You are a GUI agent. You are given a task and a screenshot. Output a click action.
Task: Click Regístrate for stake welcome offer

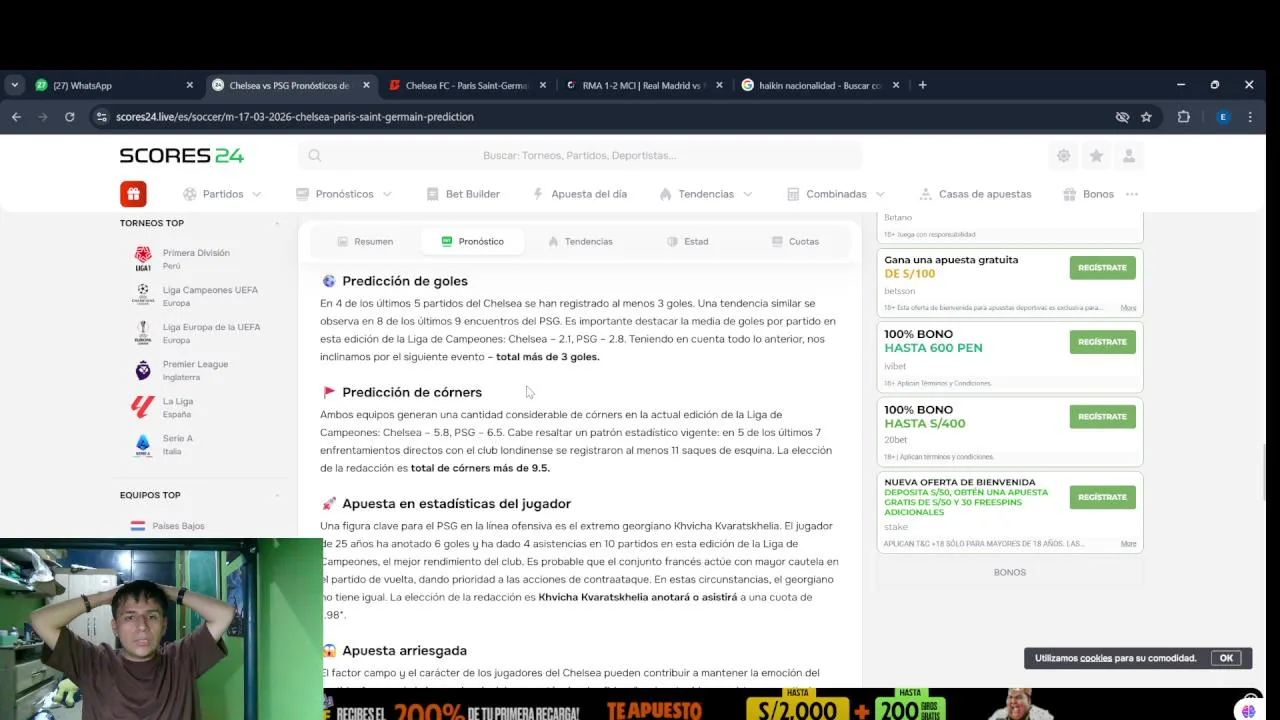1102,497
